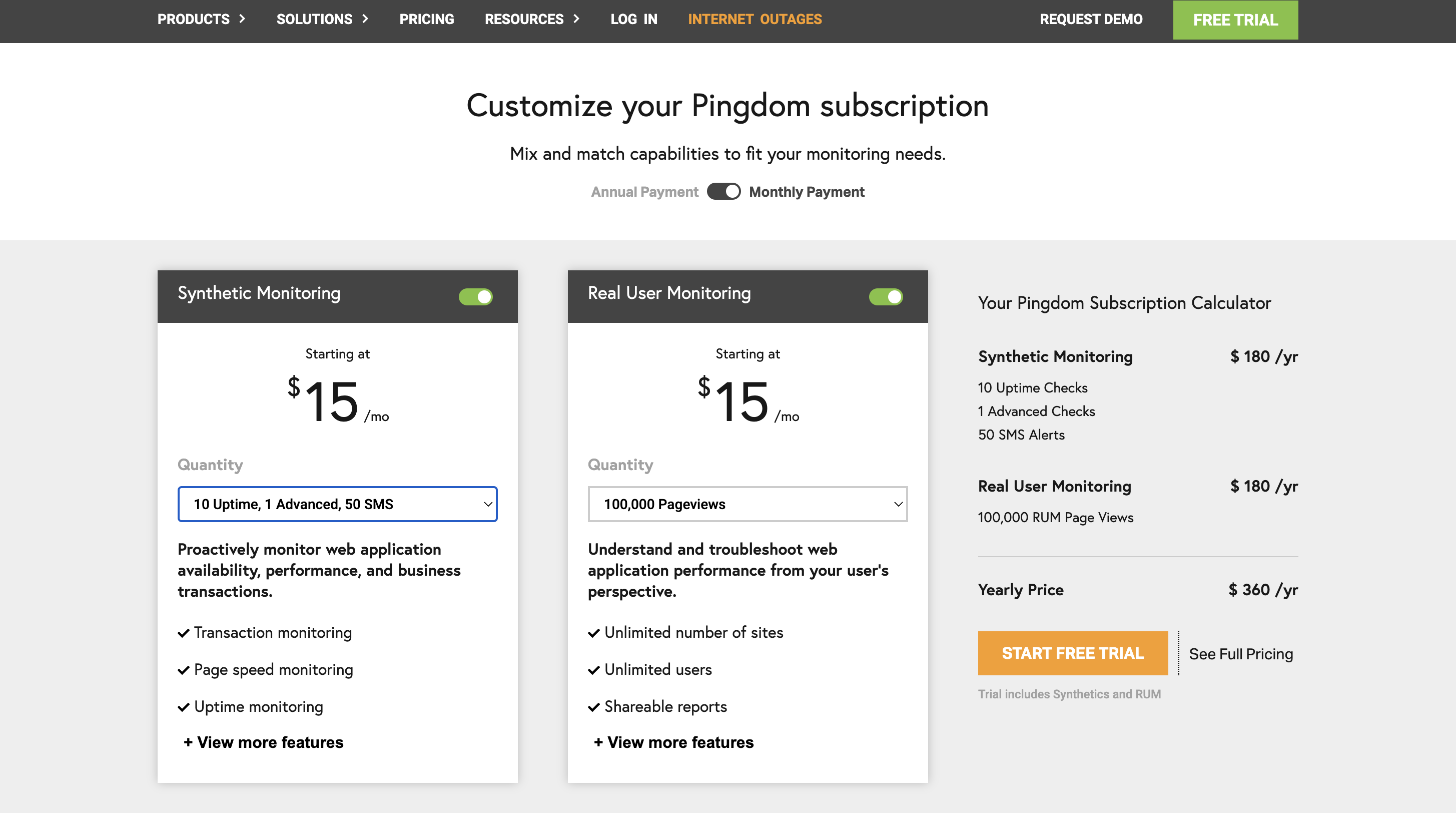Select the Monthly Payment label
1456x818 pixels.
point(807,192)
